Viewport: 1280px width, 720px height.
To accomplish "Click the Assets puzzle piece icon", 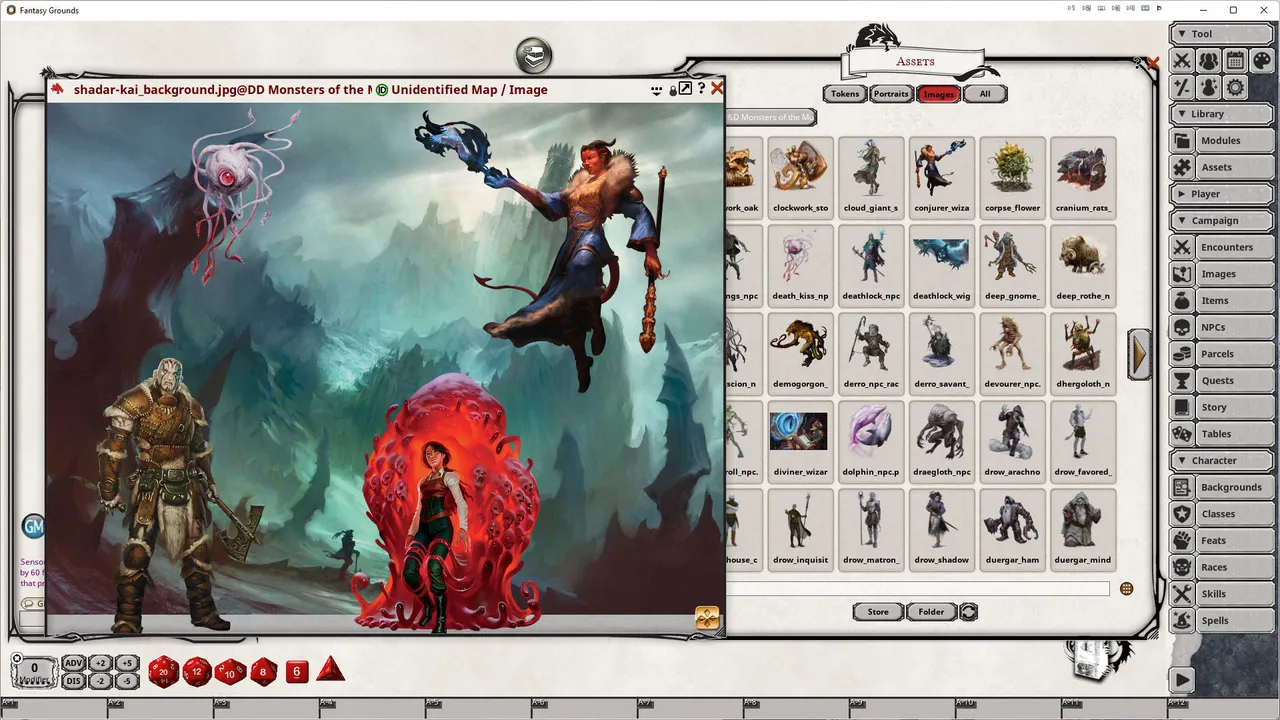I will click(x=1182, y=167).
